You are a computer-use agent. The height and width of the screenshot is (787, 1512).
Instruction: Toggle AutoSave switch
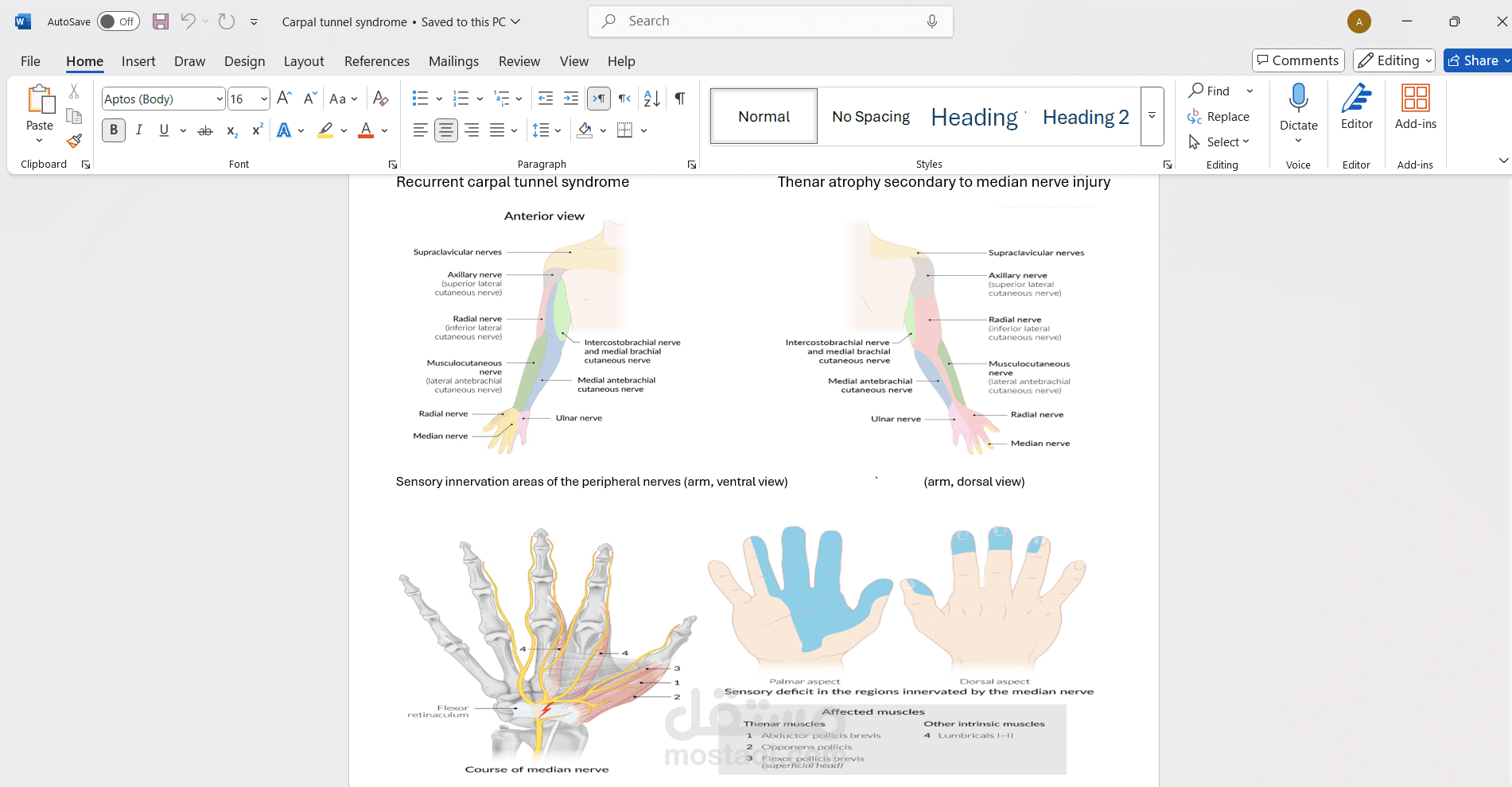[x=119, y=21]
